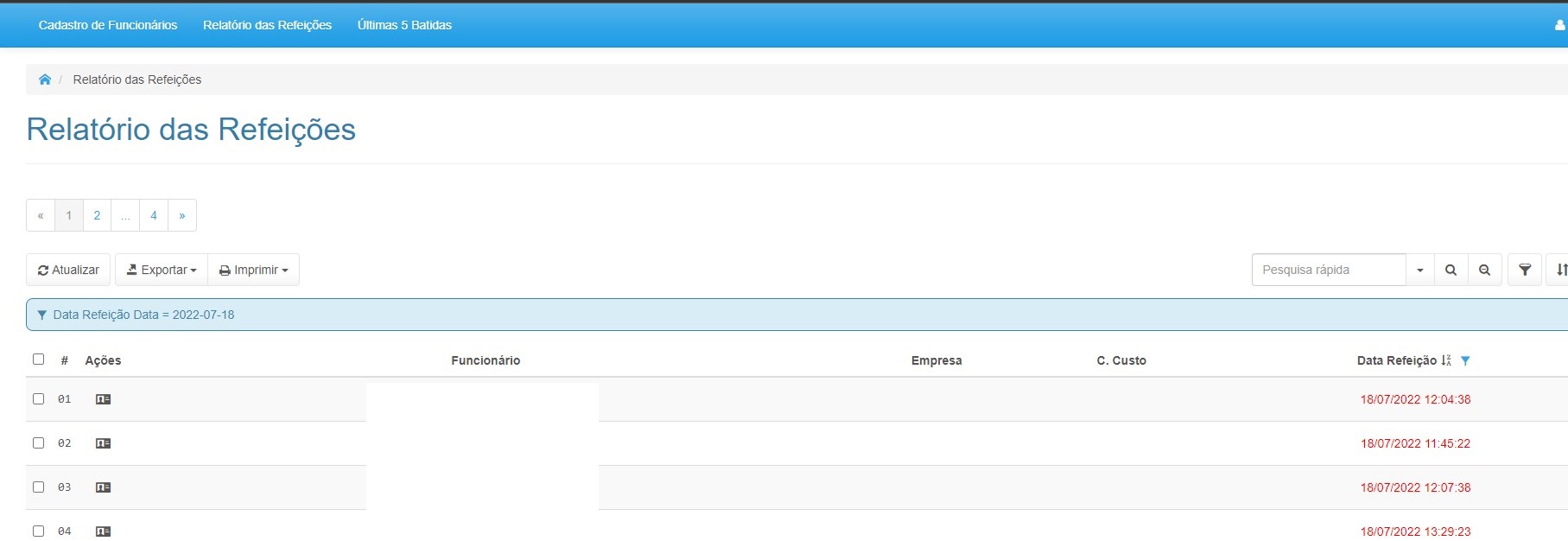Screen dimensions: 1568x541
Task: Focus the Pesquisa rápida search field
Action: pos(1328,270)
